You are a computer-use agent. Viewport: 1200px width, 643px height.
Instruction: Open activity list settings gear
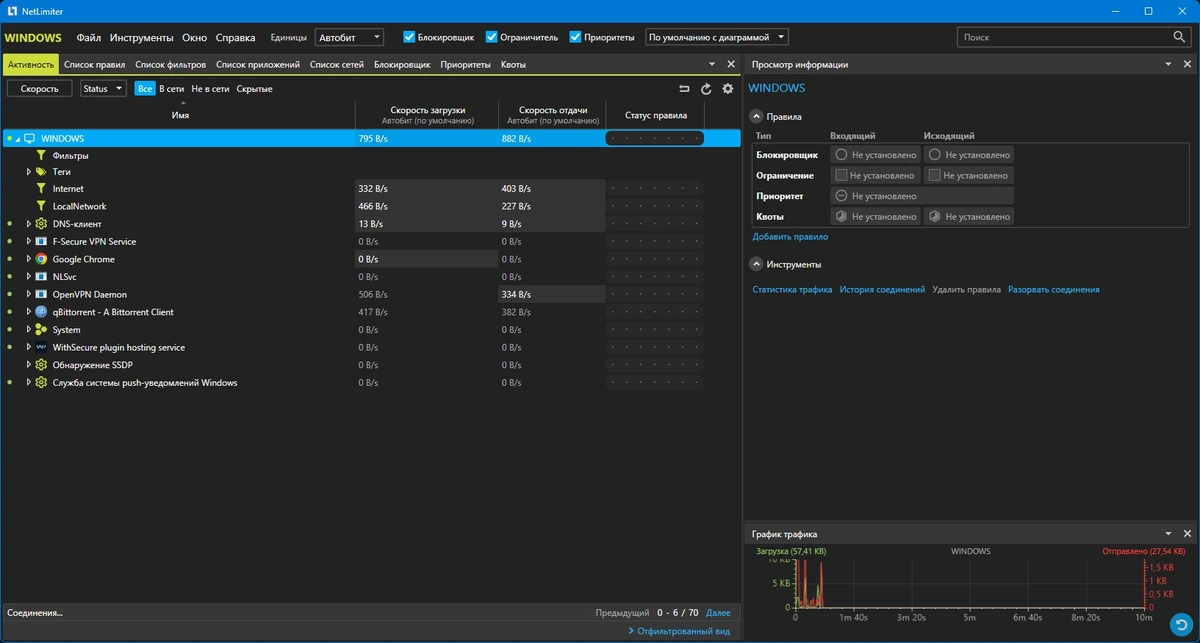pyautogui.click(x=728, y=89)
